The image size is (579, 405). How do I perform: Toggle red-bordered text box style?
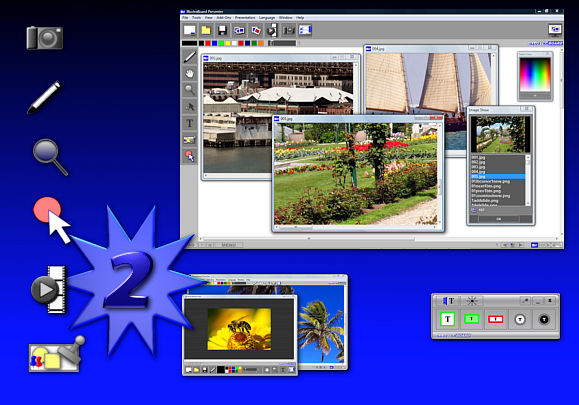pos(496,319)
